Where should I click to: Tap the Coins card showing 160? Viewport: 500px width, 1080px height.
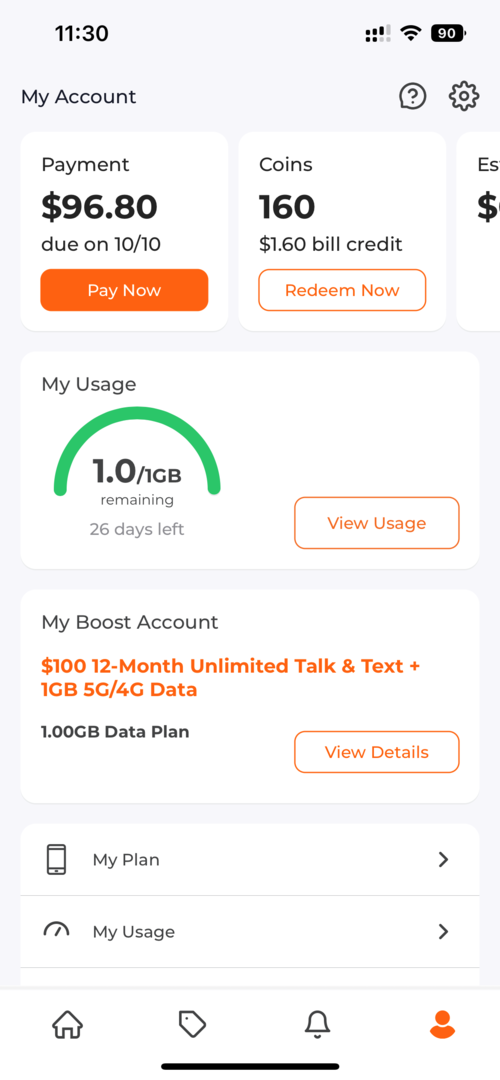(342, 231)
